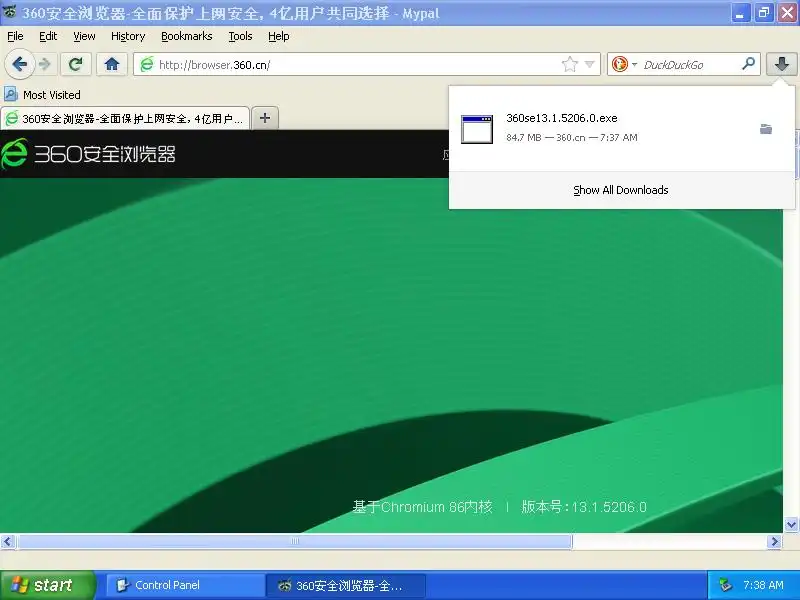The height and width of the screenshot is (600, 800).
Task: Click the taskbar clock 7:38 AM
Action: [x=763, y=585]
